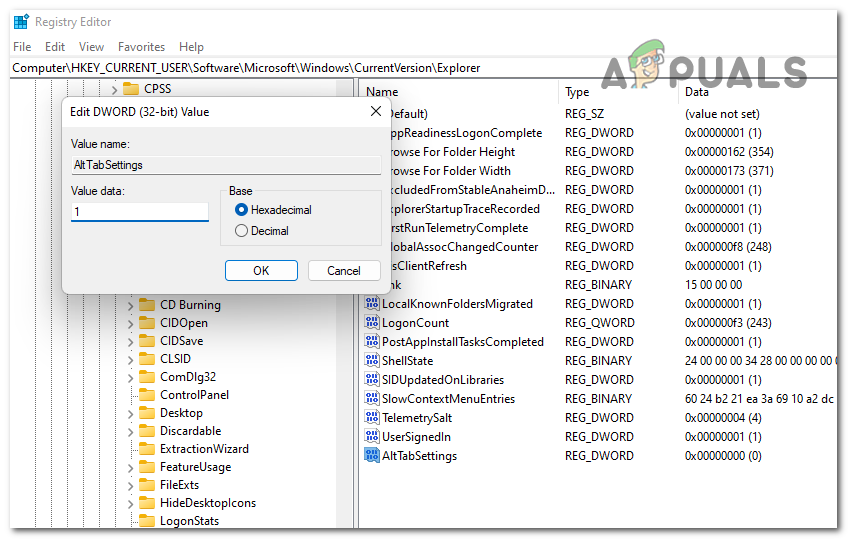The image size is (848, 539).
Task: Expand the HideDesktopIcons tree node
Action: (130, 504)
